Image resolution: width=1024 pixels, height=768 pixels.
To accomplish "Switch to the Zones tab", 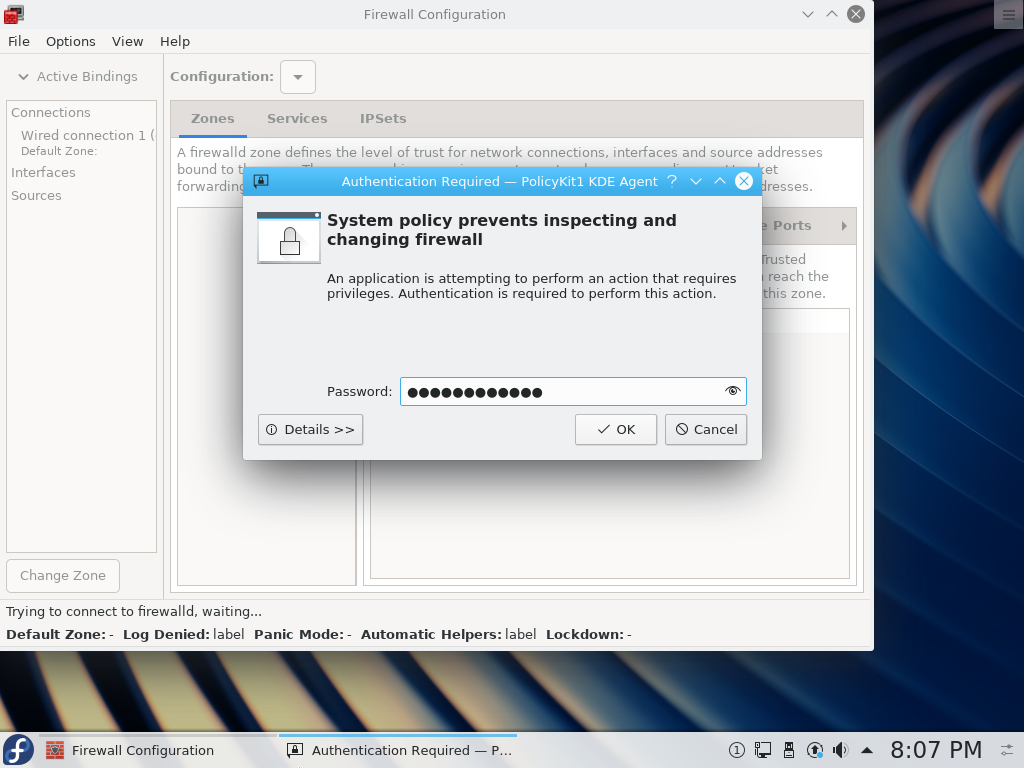I will tap(212, 118).
